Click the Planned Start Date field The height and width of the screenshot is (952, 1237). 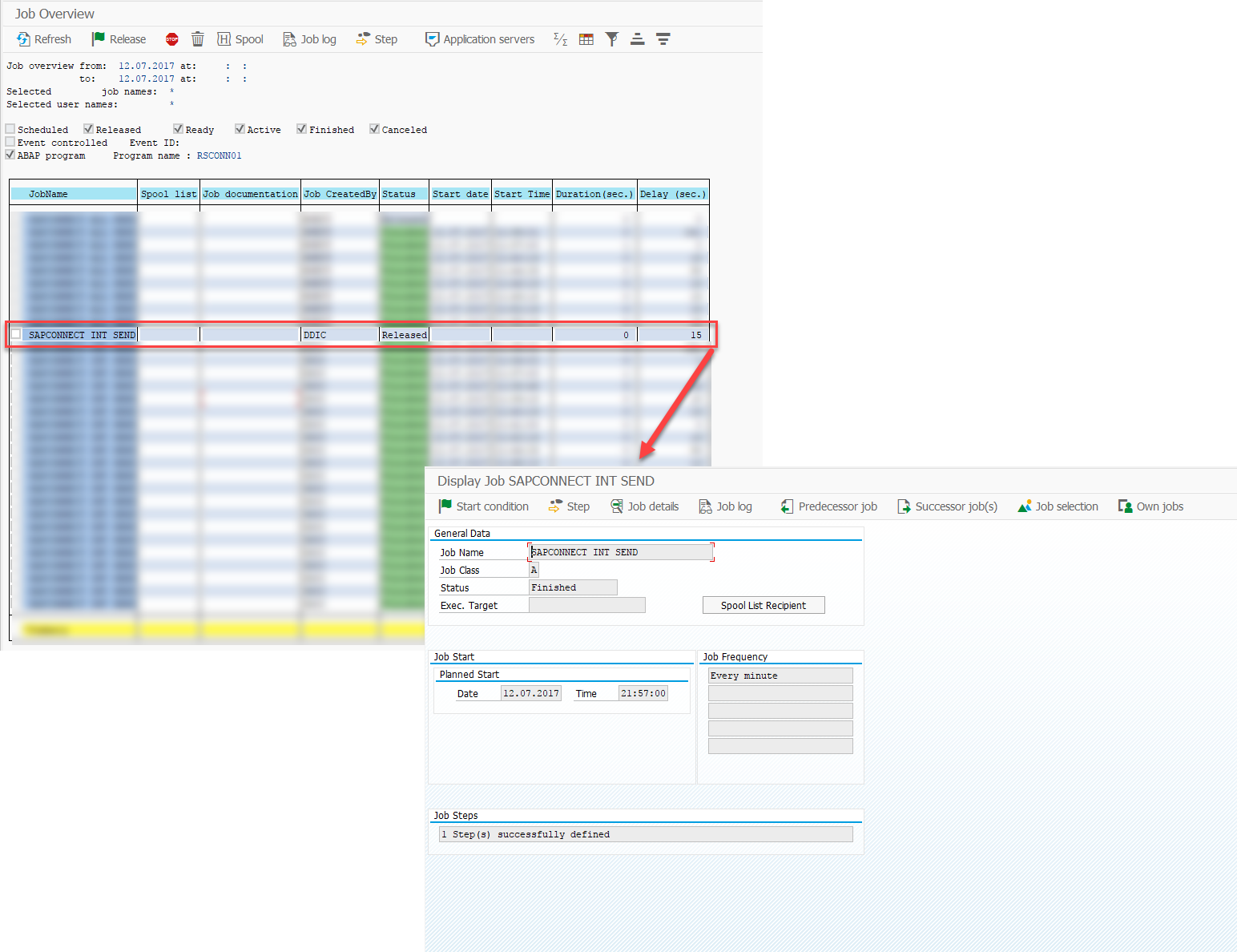click(x=531, y=693)
